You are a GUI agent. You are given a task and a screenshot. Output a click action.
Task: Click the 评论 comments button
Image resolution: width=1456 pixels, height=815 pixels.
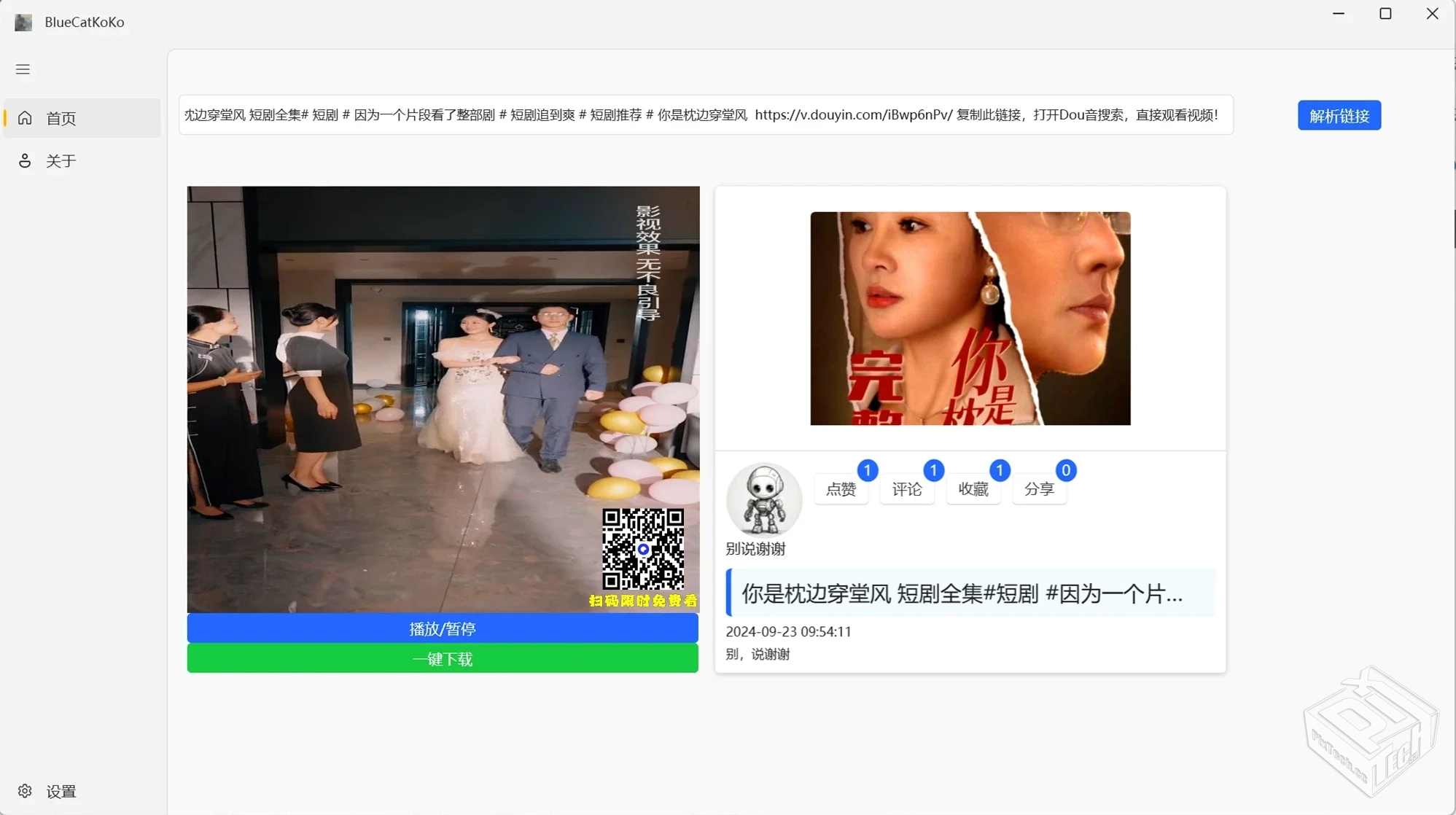[906, 489]
